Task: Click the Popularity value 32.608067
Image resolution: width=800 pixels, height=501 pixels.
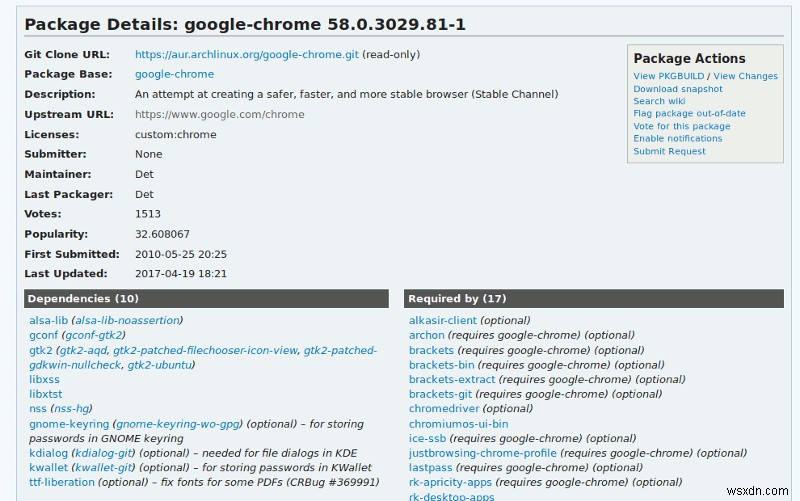Action: [162, 234]
